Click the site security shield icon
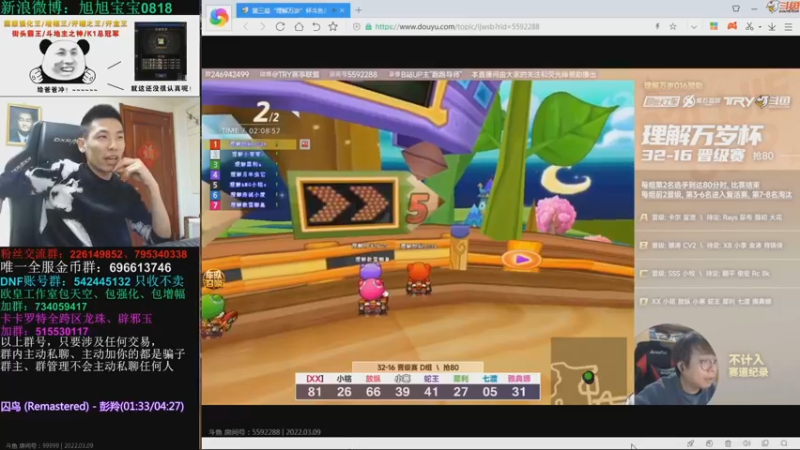 pos(357,27)
